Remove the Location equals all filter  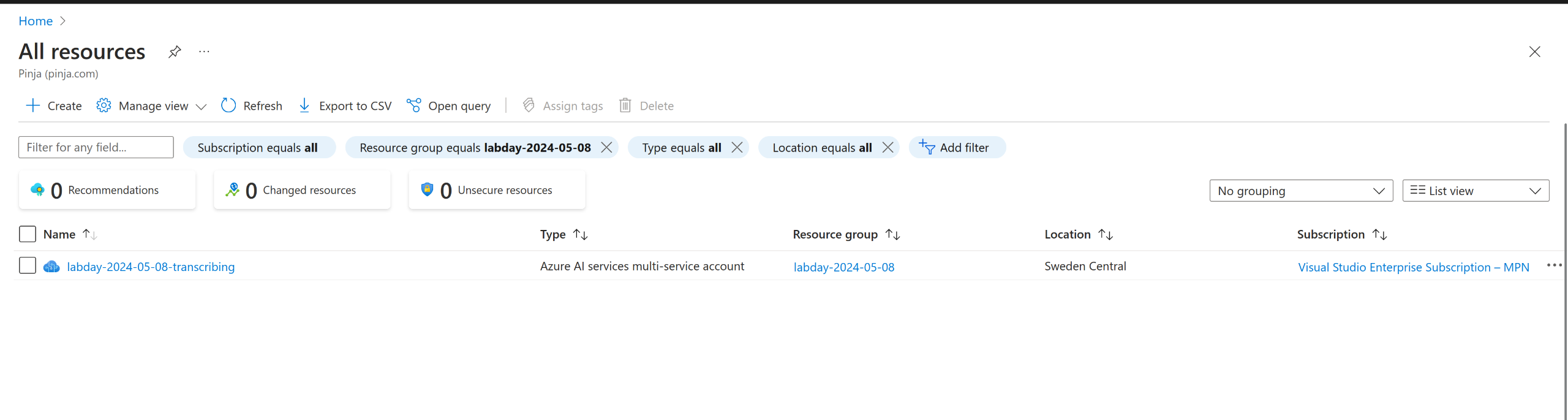(888, 147)
